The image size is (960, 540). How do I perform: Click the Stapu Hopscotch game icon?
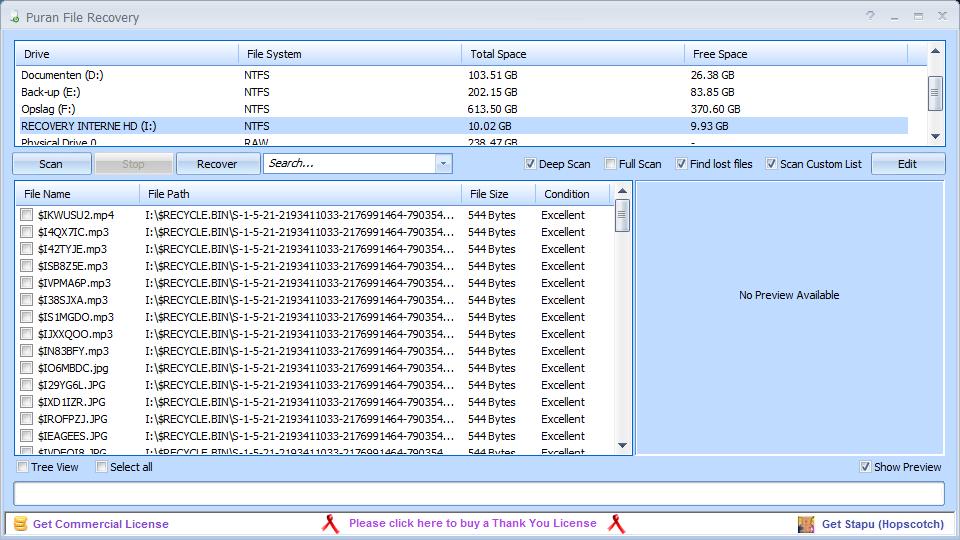806,523
